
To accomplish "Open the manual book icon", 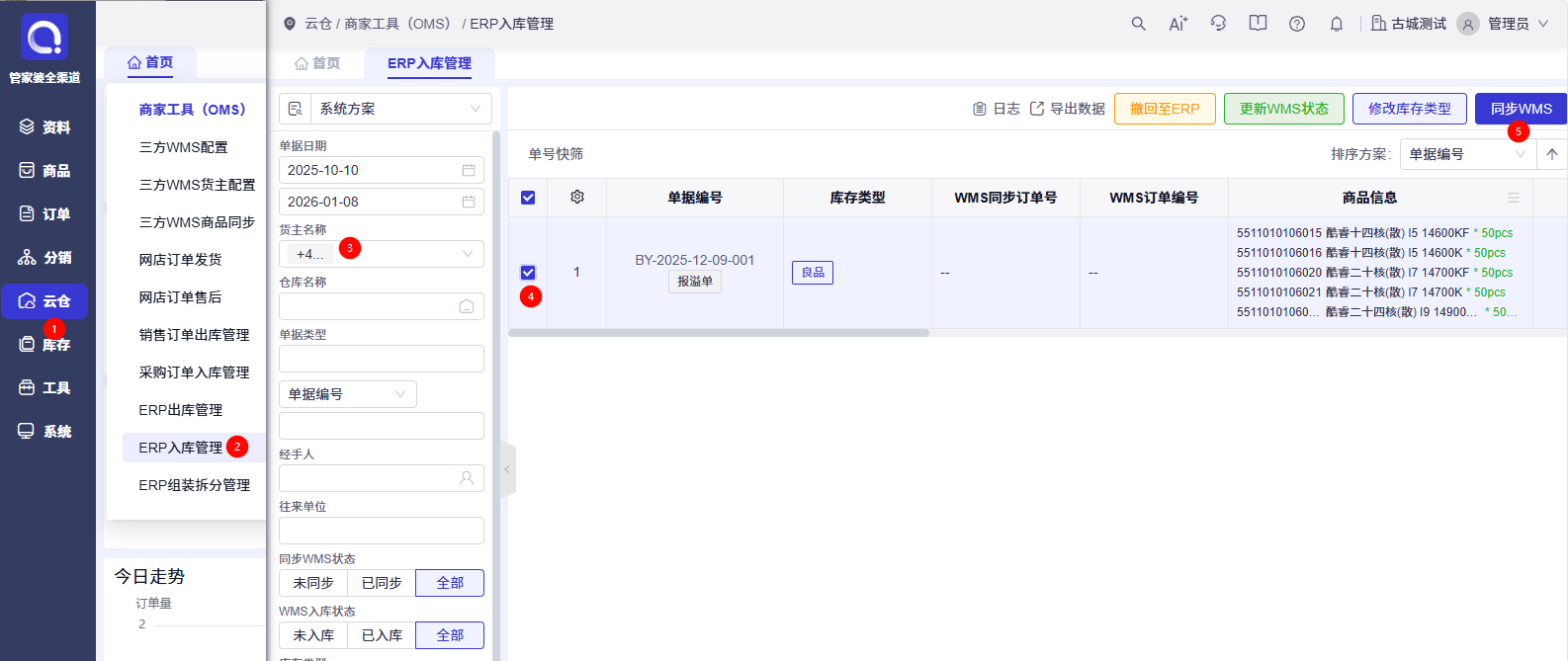I will [1258, 24].
